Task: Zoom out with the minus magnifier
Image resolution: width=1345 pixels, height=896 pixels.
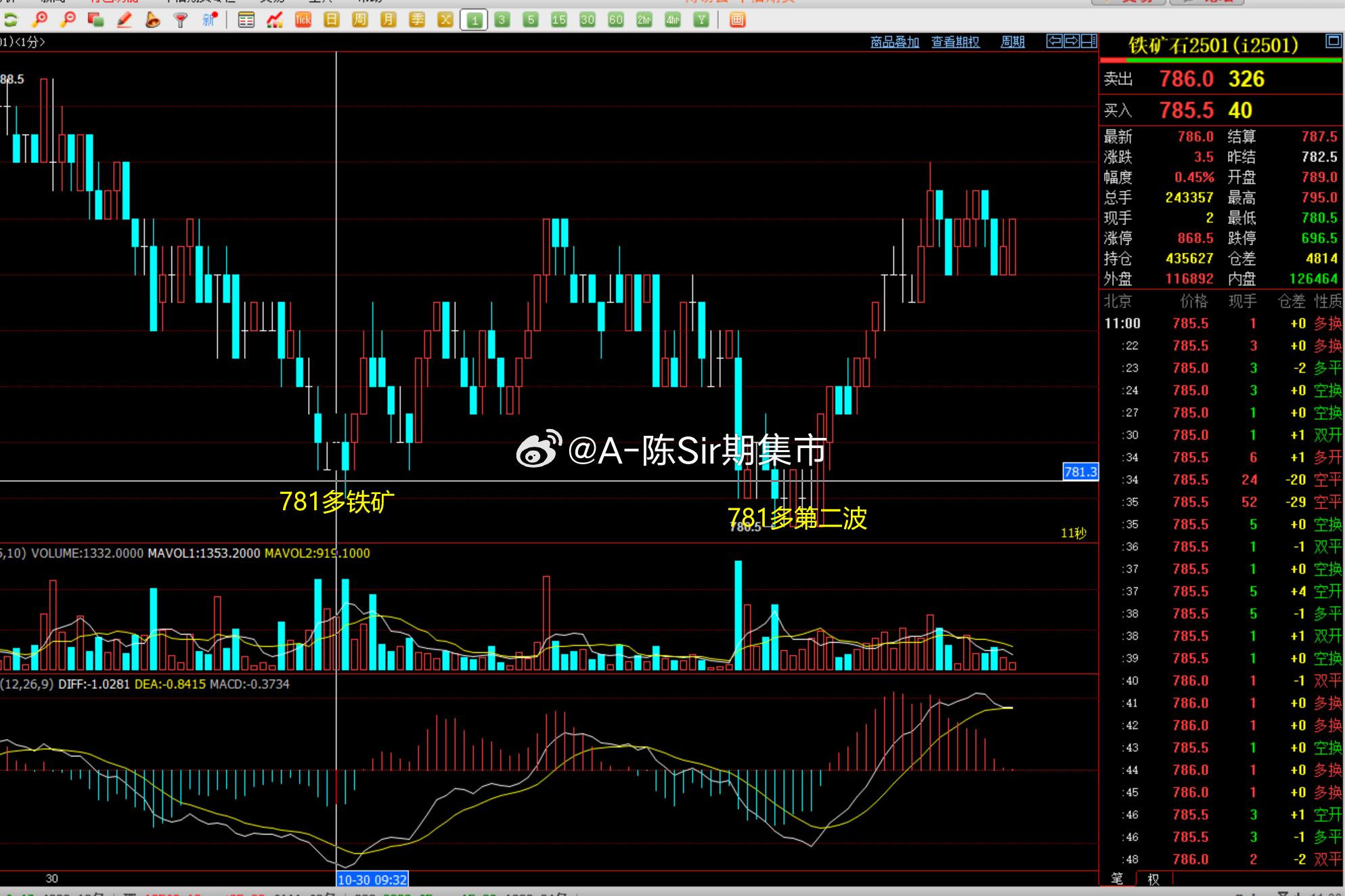Action: coord(68,20)
